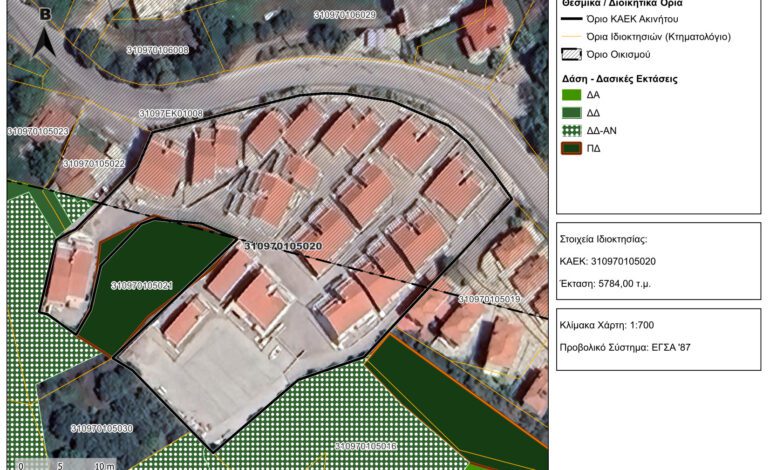Click parcel label 310970105021 in the dark green area
The image size is (770, 470).
(x=141, y=286)
